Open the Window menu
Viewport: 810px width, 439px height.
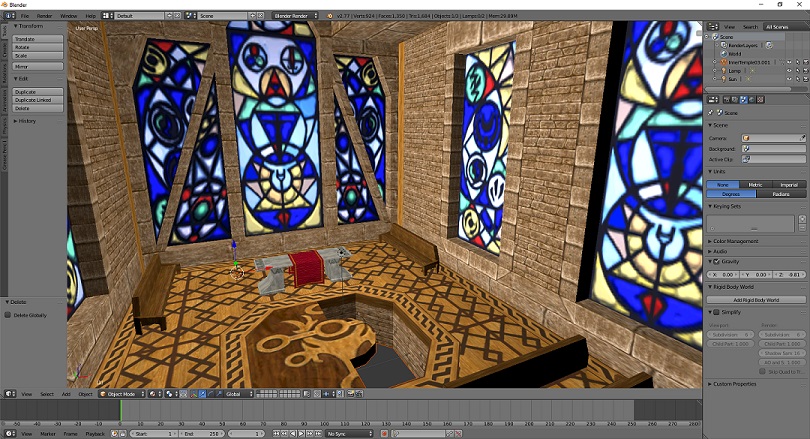(x=69, y=16)
